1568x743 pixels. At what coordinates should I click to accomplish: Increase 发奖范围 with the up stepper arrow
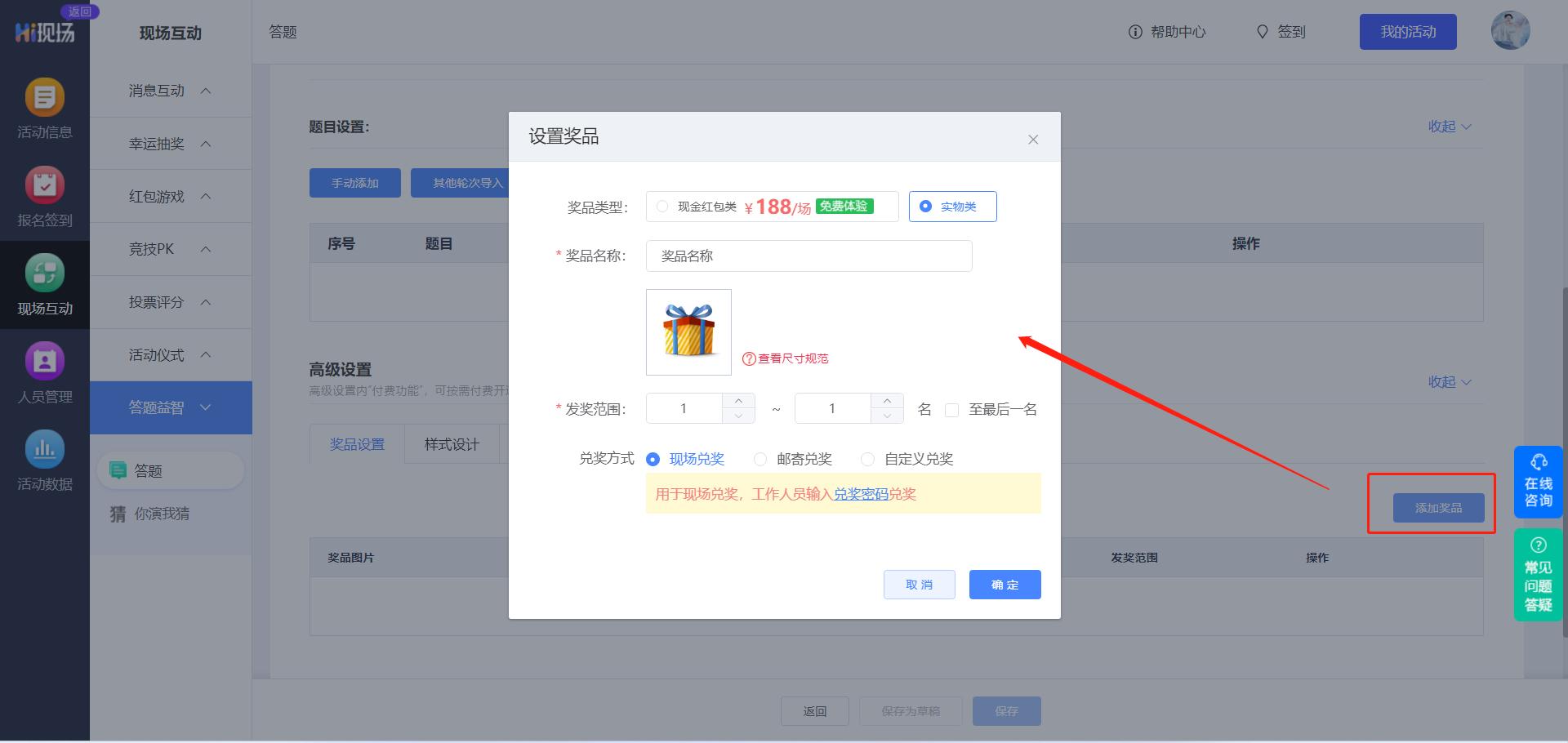[x=738, y=401]
